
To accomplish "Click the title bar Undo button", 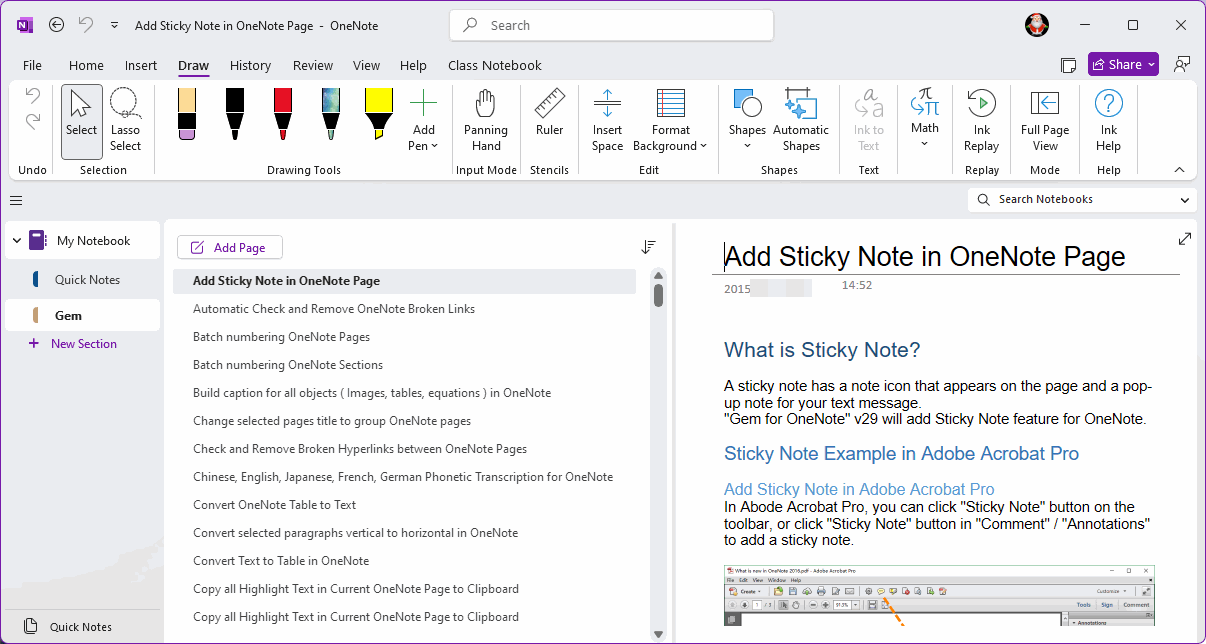I will 86,25.
